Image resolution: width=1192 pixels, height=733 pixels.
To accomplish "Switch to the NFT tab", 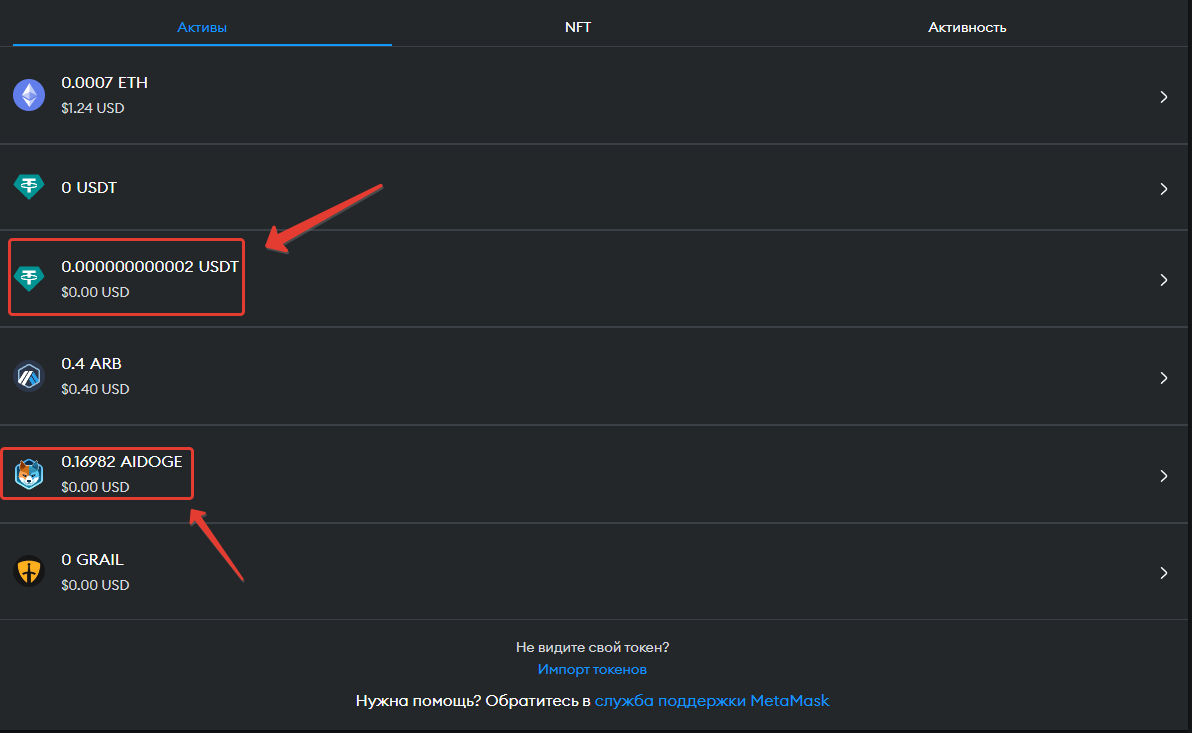I will pos(578,27).
